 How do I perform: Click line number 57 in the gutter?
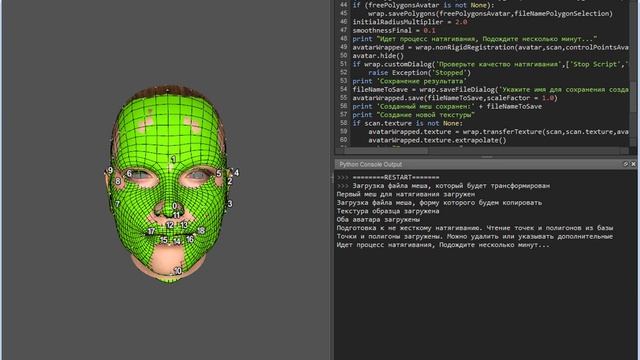pos(344,115)
